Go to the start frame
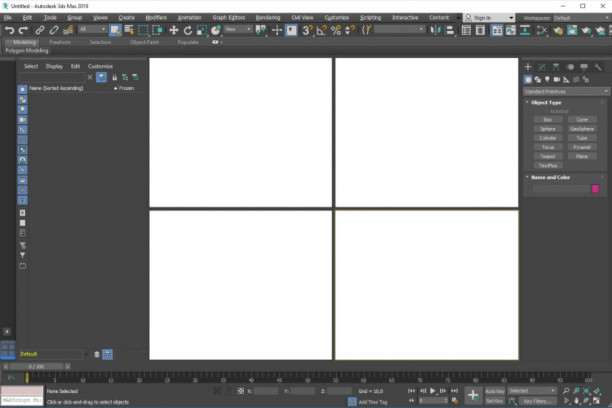 point(411,391)
